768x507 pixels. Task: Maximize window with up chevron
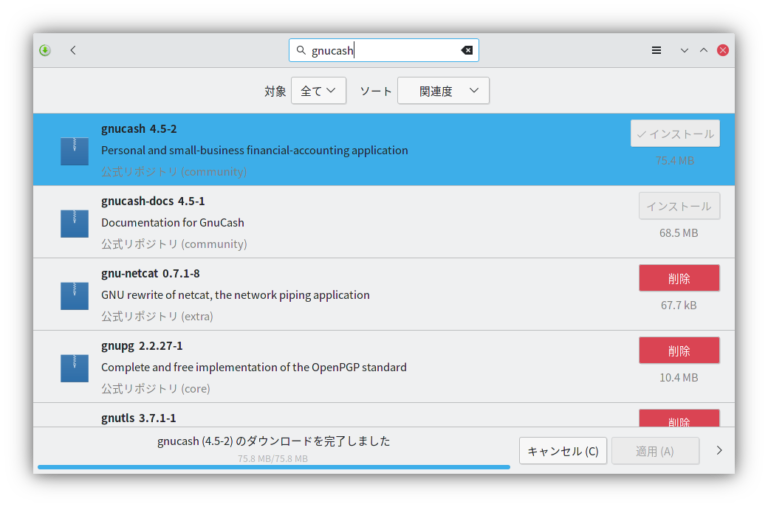703,50
